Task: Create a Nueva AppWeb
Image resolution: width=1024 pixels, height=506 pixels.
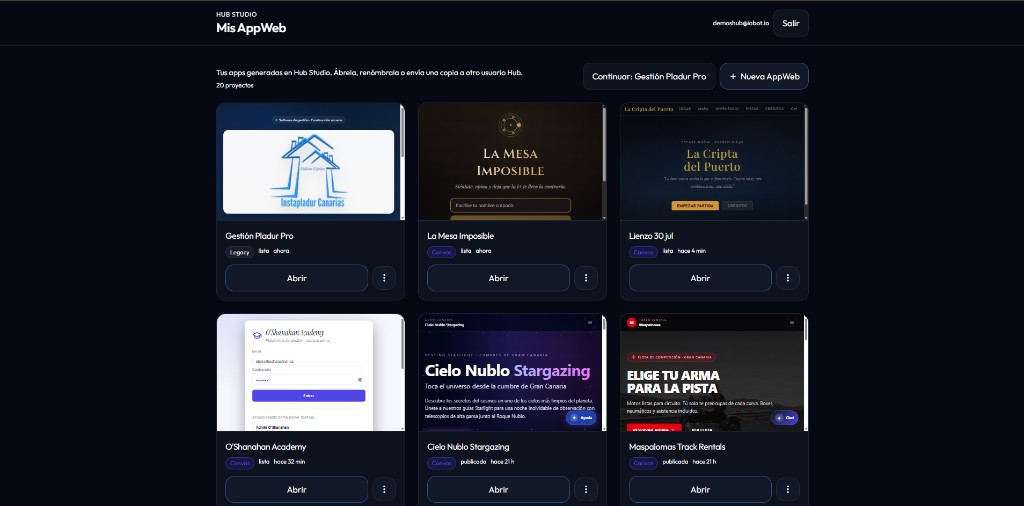Action: (764, 76)
